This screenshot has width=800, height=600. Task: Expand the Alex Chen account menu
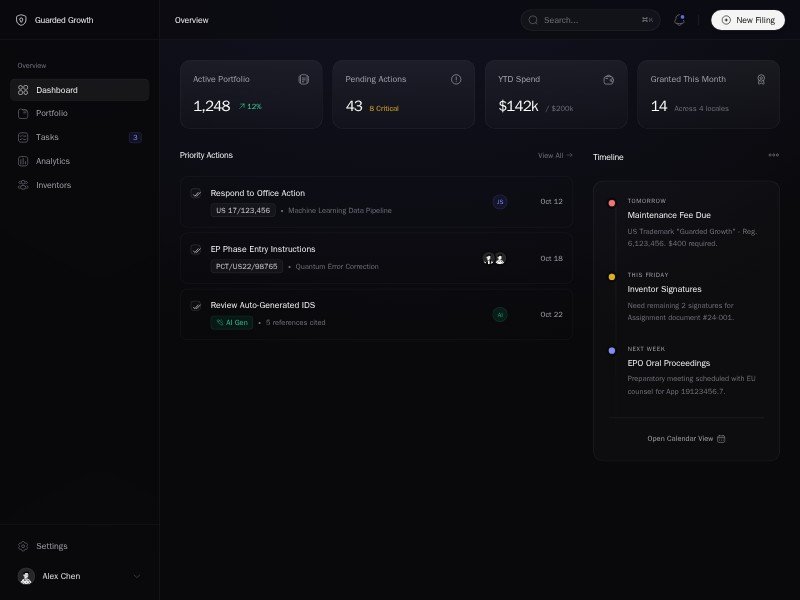tap(137, 576)
